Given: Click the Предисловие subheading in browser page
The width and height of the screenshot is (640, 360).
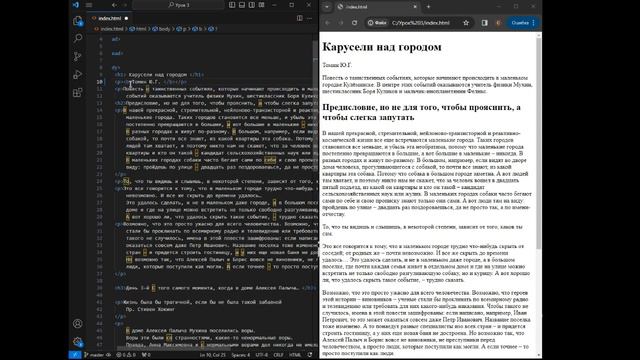Looking at the screenshot, I should [421, 112].
